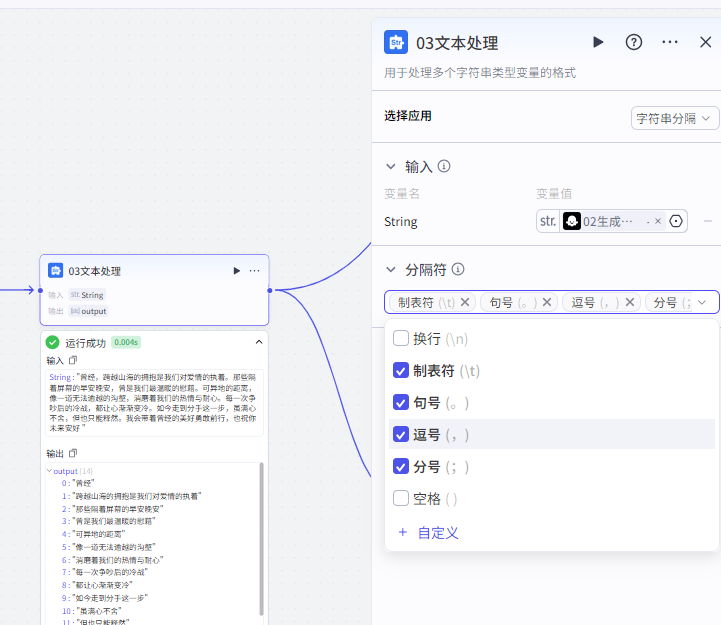Screen dimensions: 721x625
Task: Click the green success status icon
Action: pyautogui.click(x=52, y=342)
